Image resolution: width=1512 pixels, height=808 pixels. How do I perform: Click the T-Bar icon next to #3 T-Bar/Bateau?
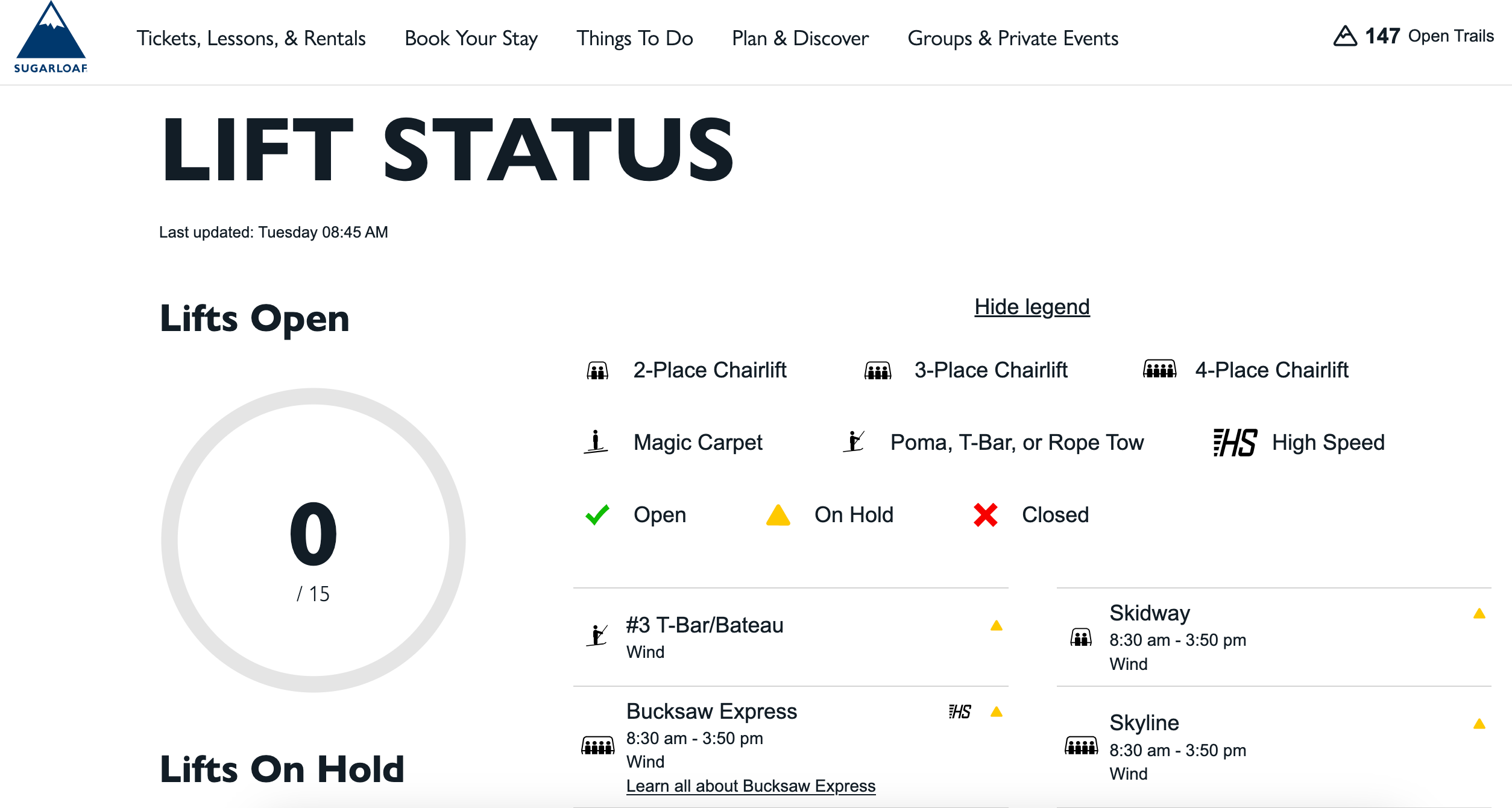(x=597, y=636)
